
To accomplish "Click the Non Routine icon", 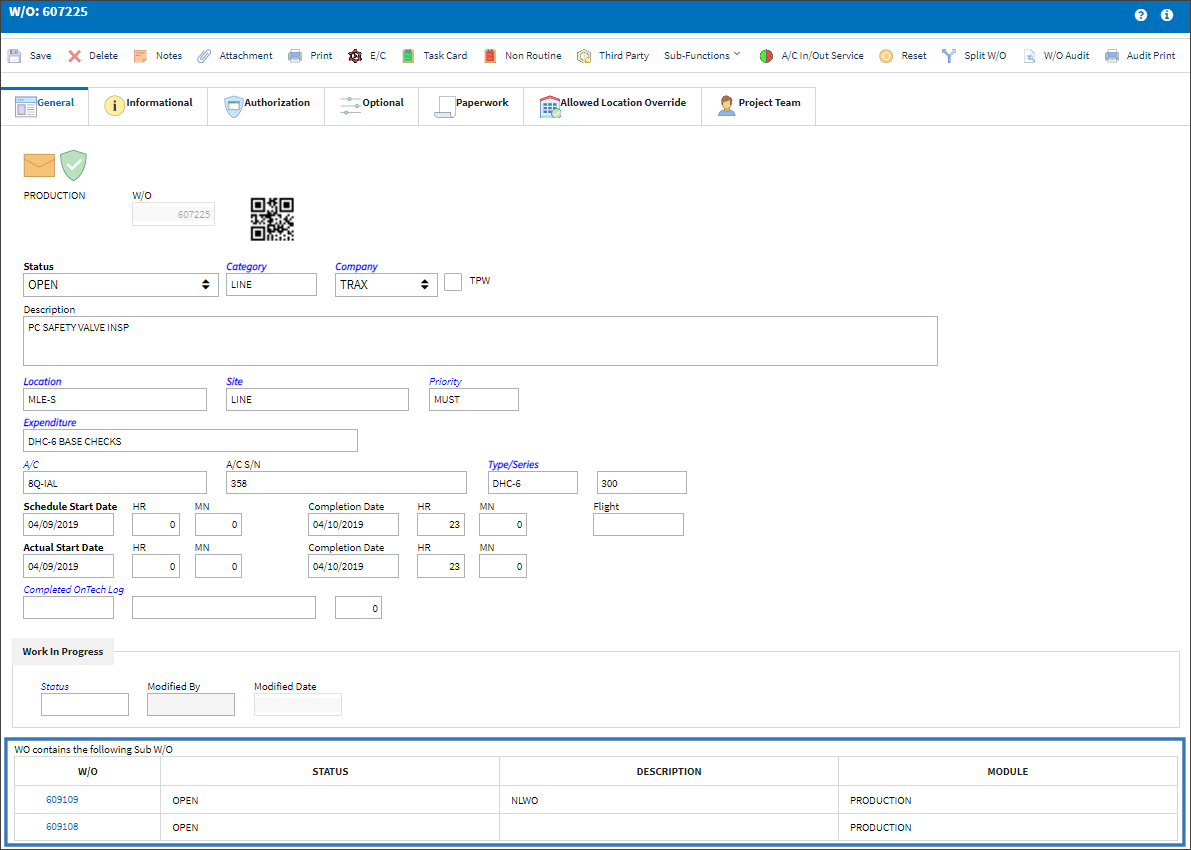I will 491,55.
